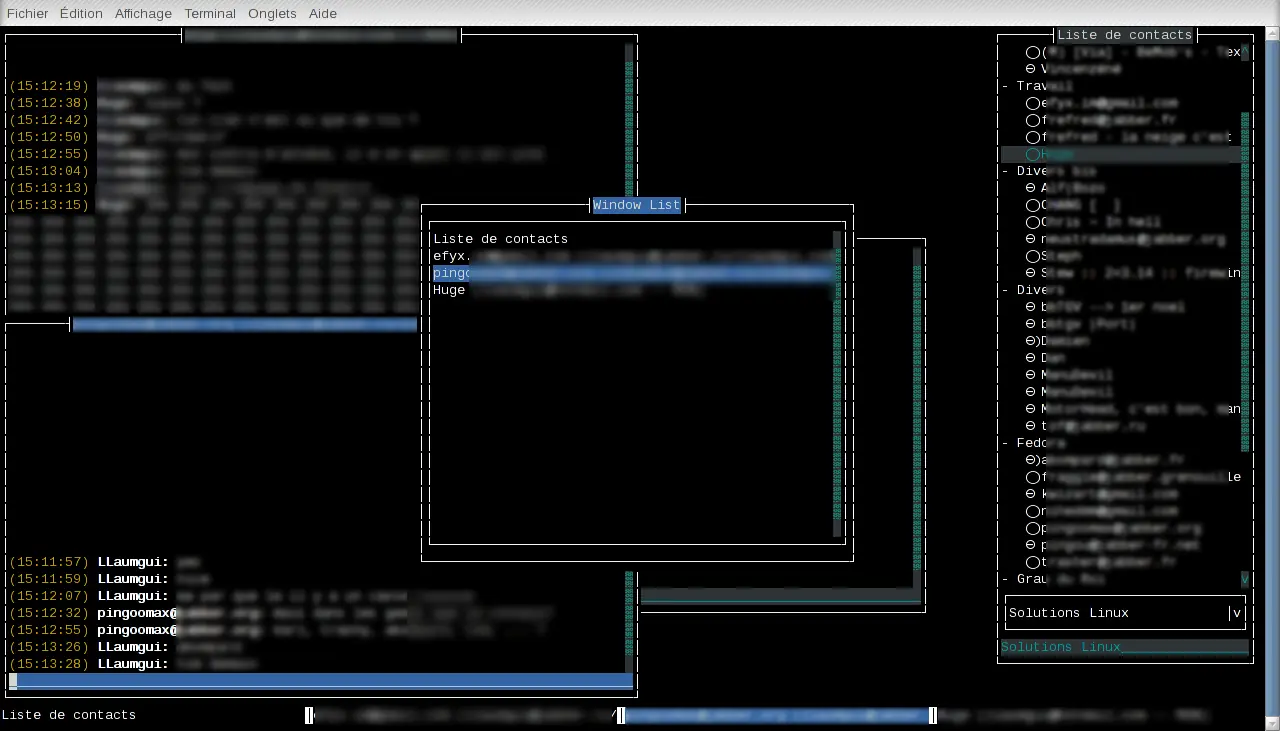The width and height of the screenshot is (1280, 731).
Task: Click LLaumgui message at 15:11:57
Action: (x=106, y=562)
